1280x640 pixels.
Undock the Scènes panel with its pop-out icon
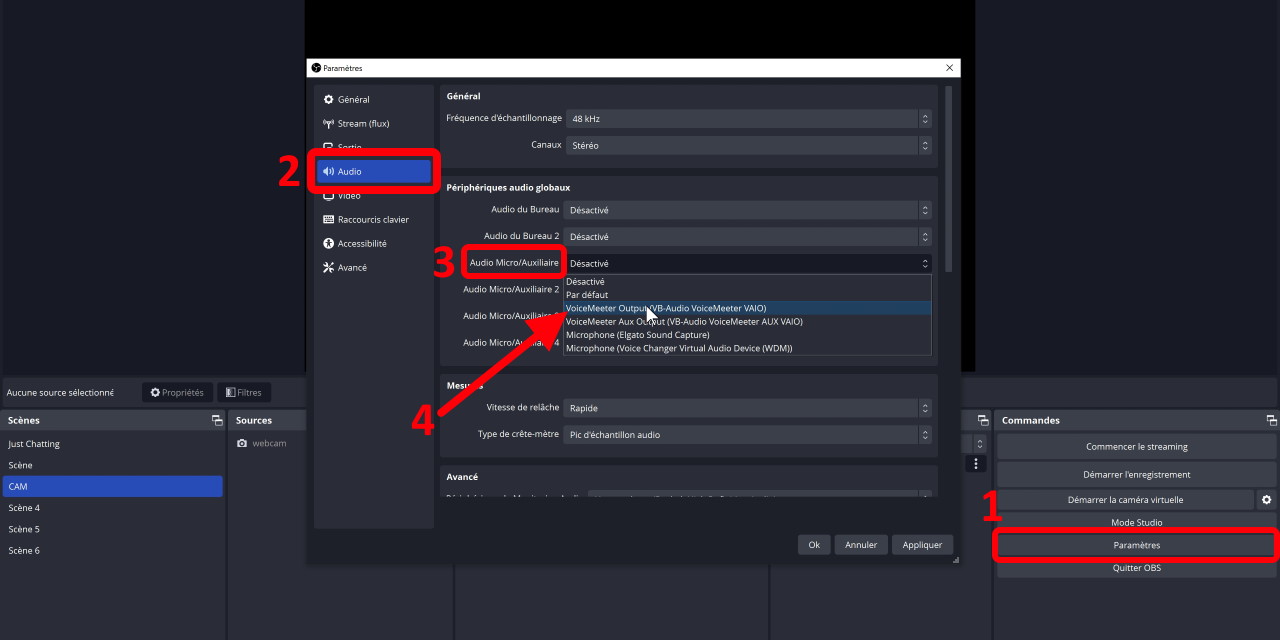[216, 421]
